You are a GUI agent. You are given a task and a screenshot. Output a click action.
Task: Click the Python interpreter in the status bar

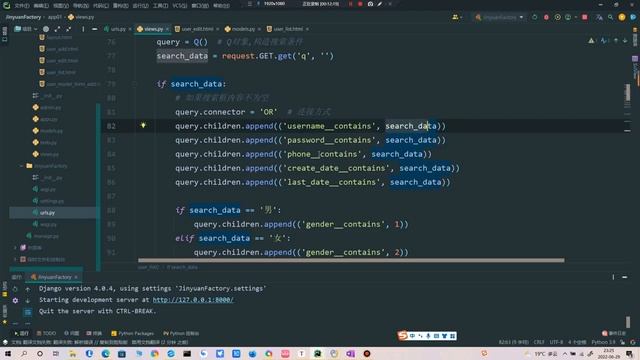[x=603, y=342]
